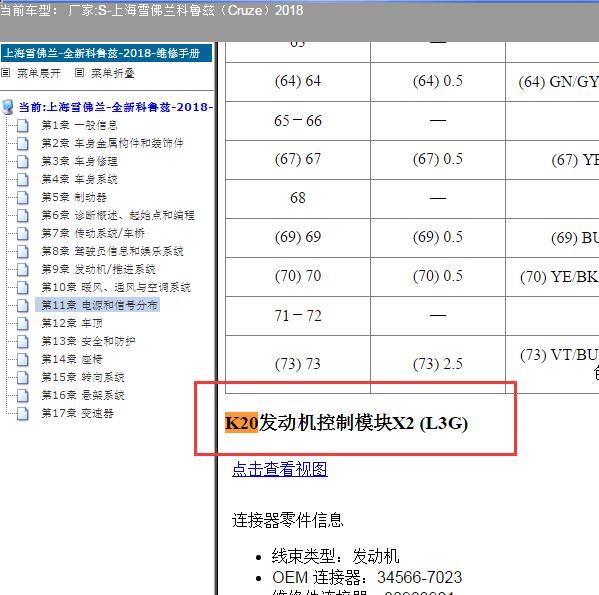Click the 上海雪佛兰-全新科鲁兹-2018-维修手册 panel header

pyautogui.click(x=107, y=53)
